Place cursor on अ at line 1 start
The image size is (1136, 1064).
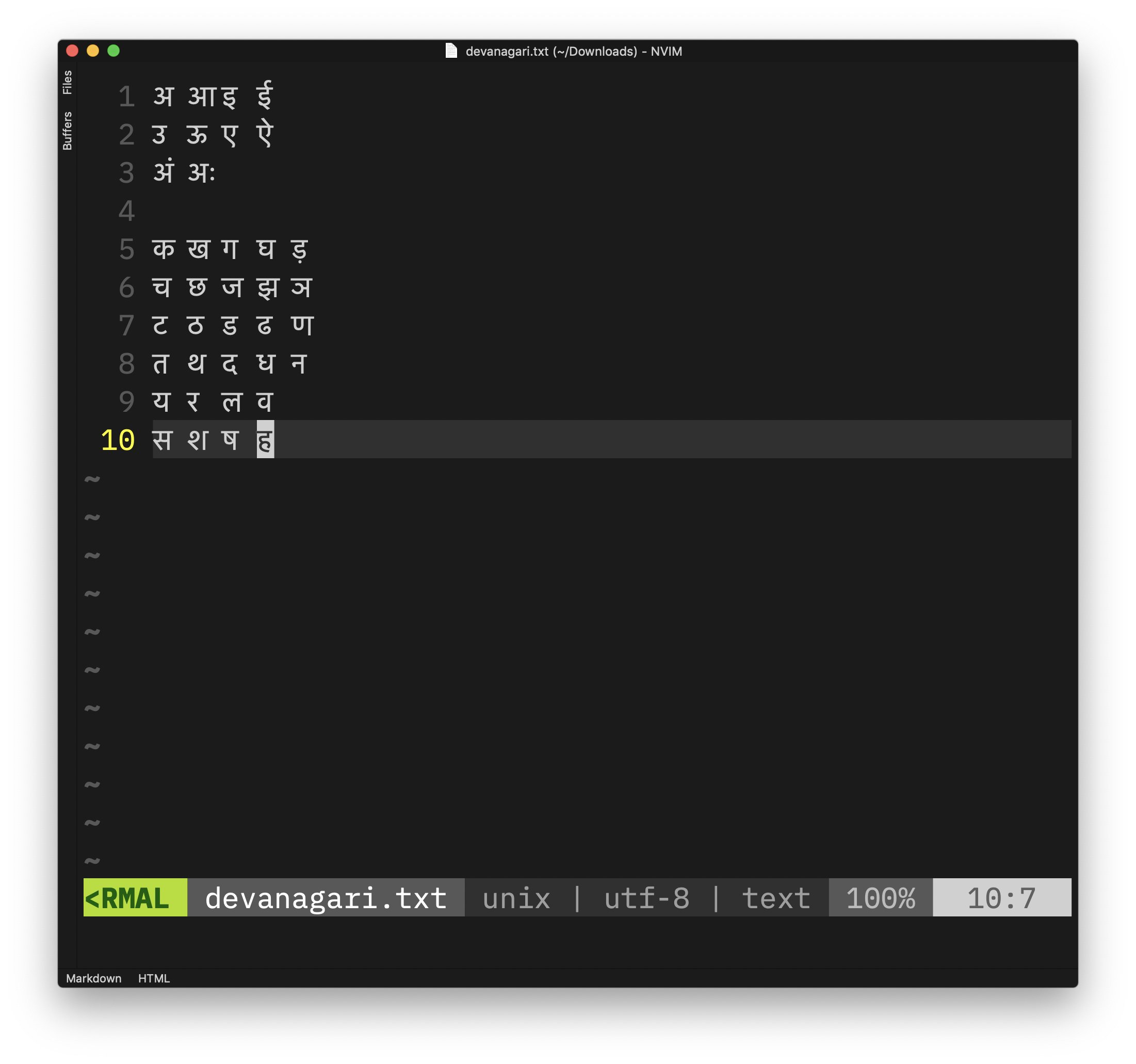pos(164,96)
